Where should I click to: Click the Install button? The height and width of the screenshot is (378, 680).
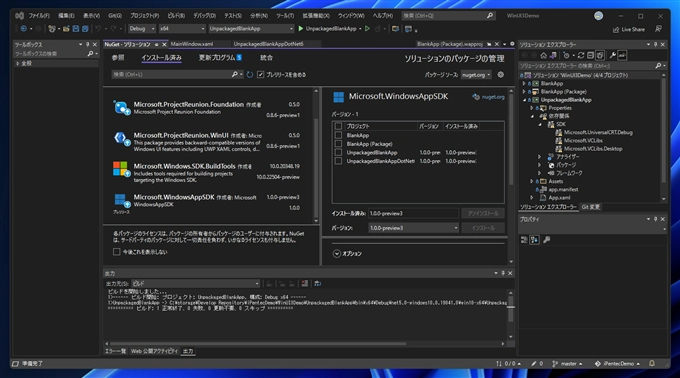[483, 228]
